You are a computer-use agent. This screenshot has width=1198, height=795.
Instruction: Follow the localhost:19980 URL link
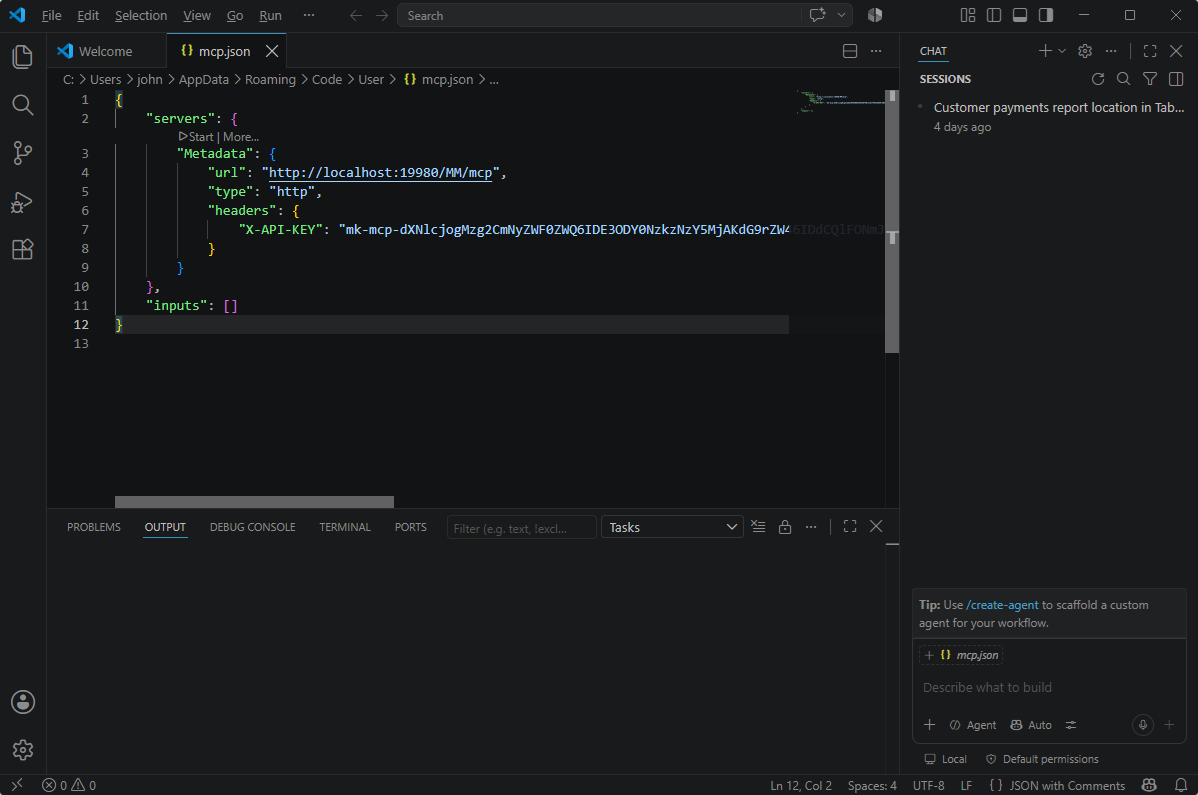pos(380,173)
